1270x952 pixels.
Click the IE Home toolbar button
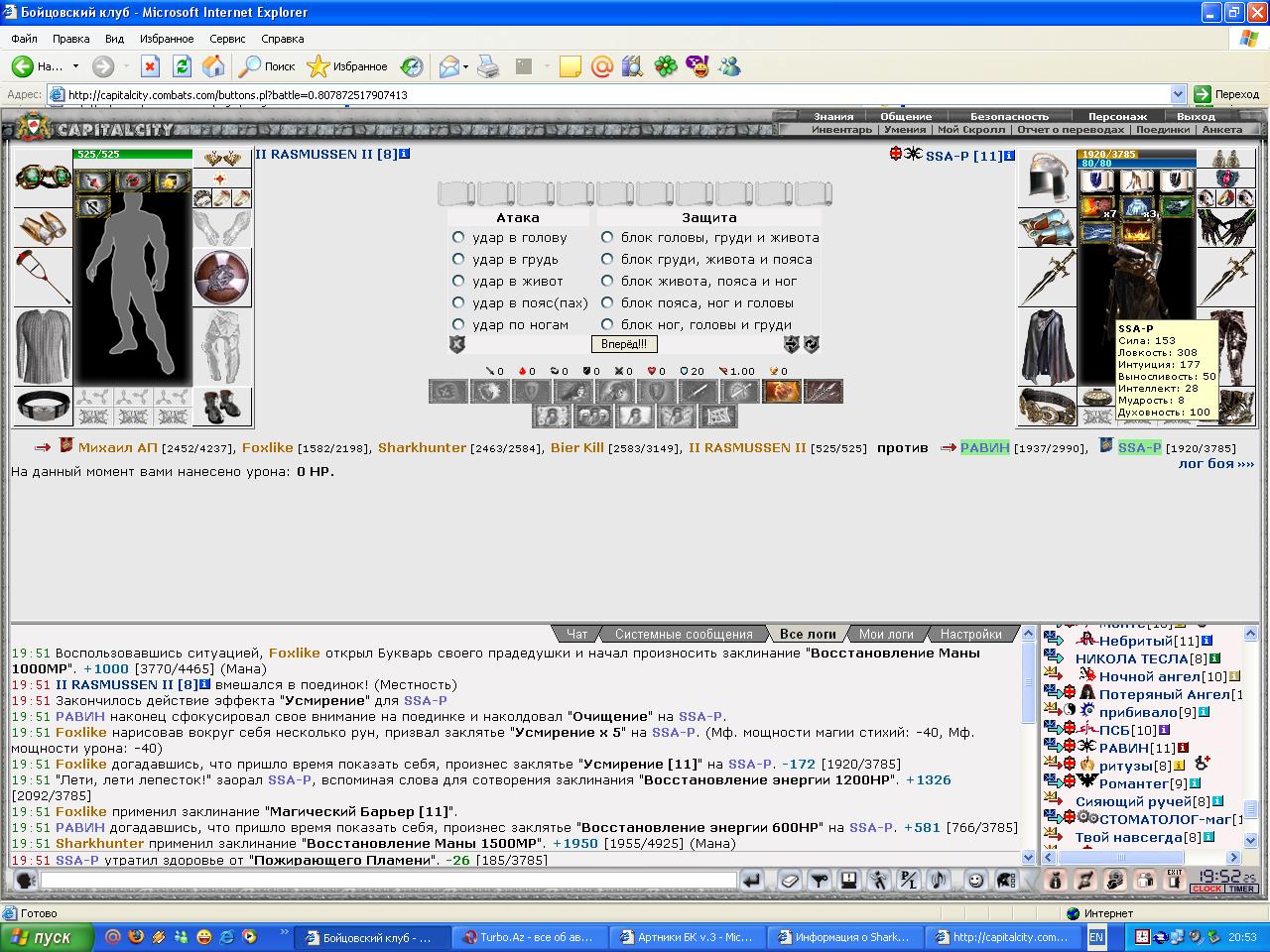[213, 66]
